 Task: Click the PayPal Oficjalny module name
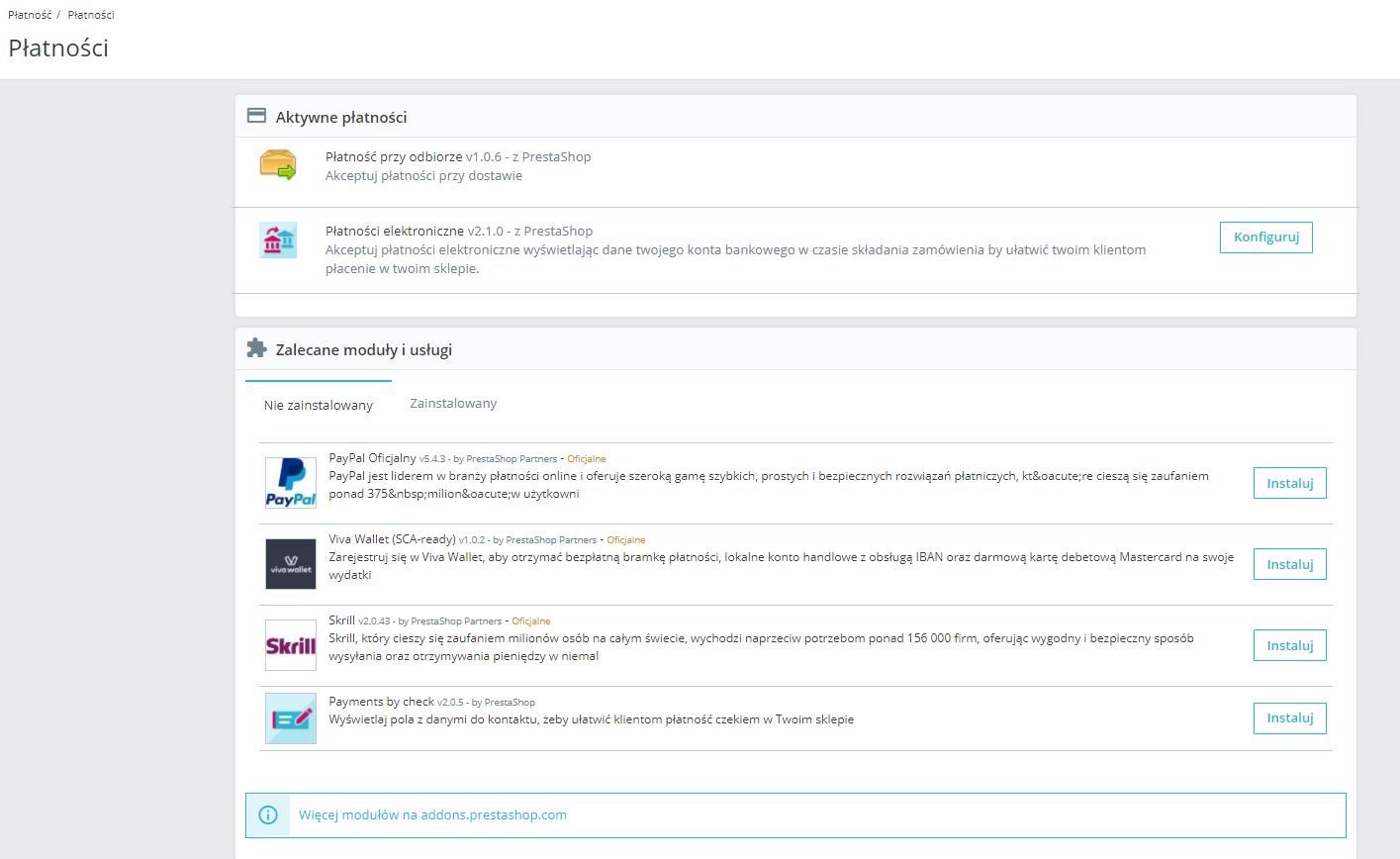[x=373, y=458]
